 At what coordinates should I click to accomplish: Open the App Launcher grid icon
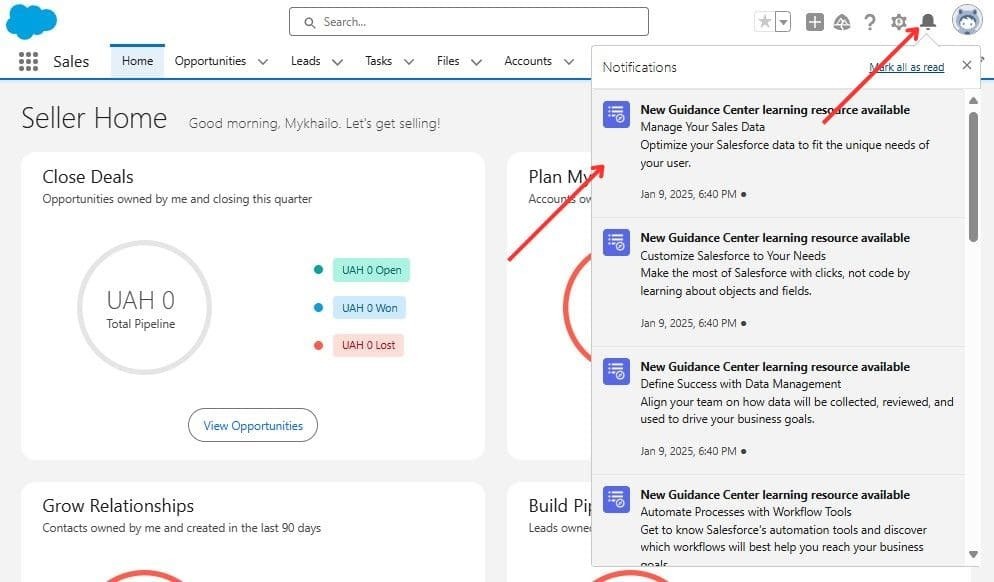coord(29,61)
